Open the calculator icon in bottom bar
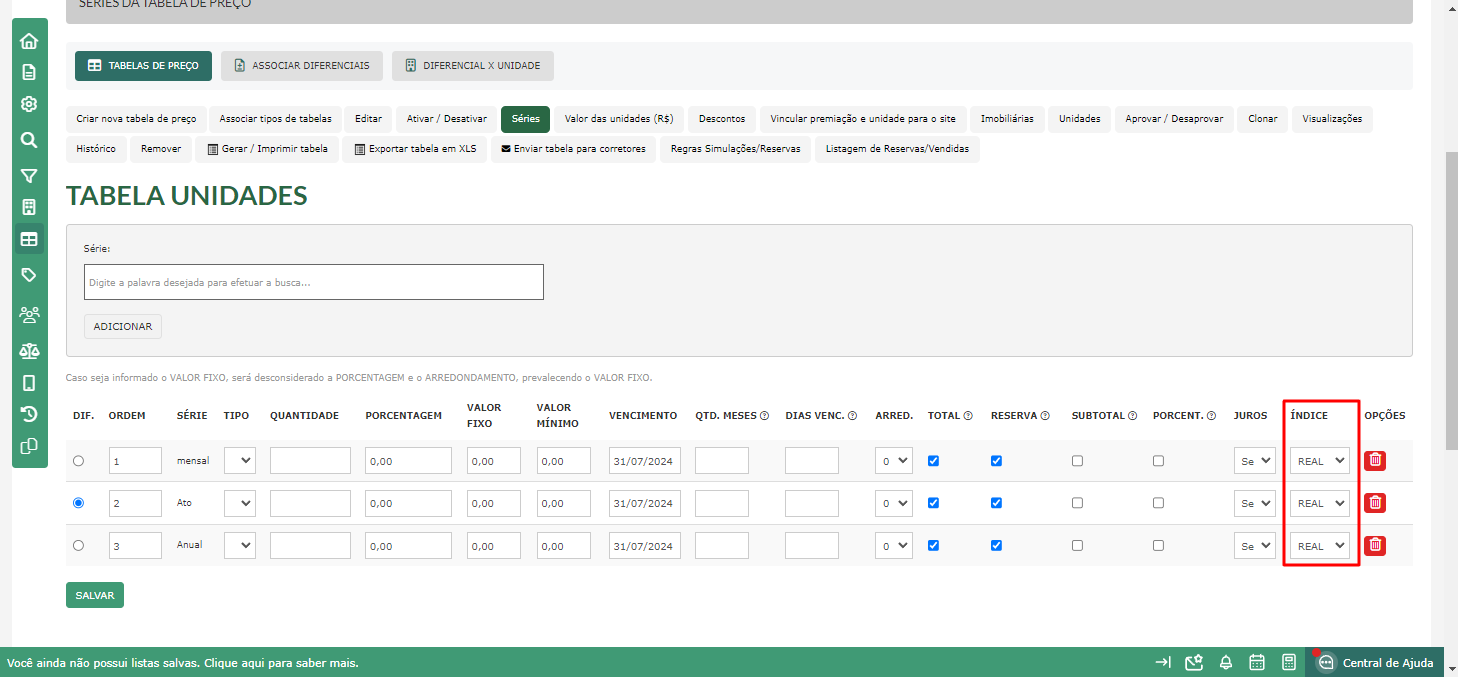The height and width of the screenshot is (677, 1458). click(x=1290, y=662)
